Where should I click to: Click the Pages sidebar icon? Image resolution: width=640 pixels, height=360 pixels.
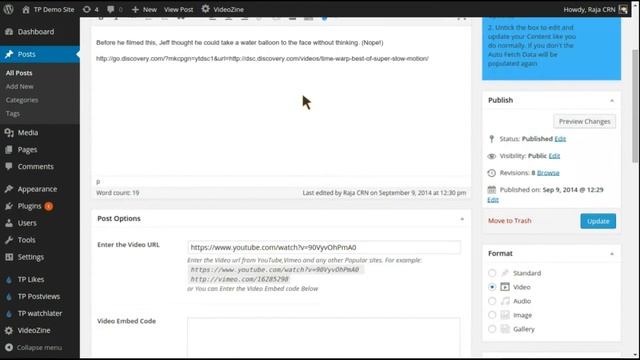click(9, 149)
